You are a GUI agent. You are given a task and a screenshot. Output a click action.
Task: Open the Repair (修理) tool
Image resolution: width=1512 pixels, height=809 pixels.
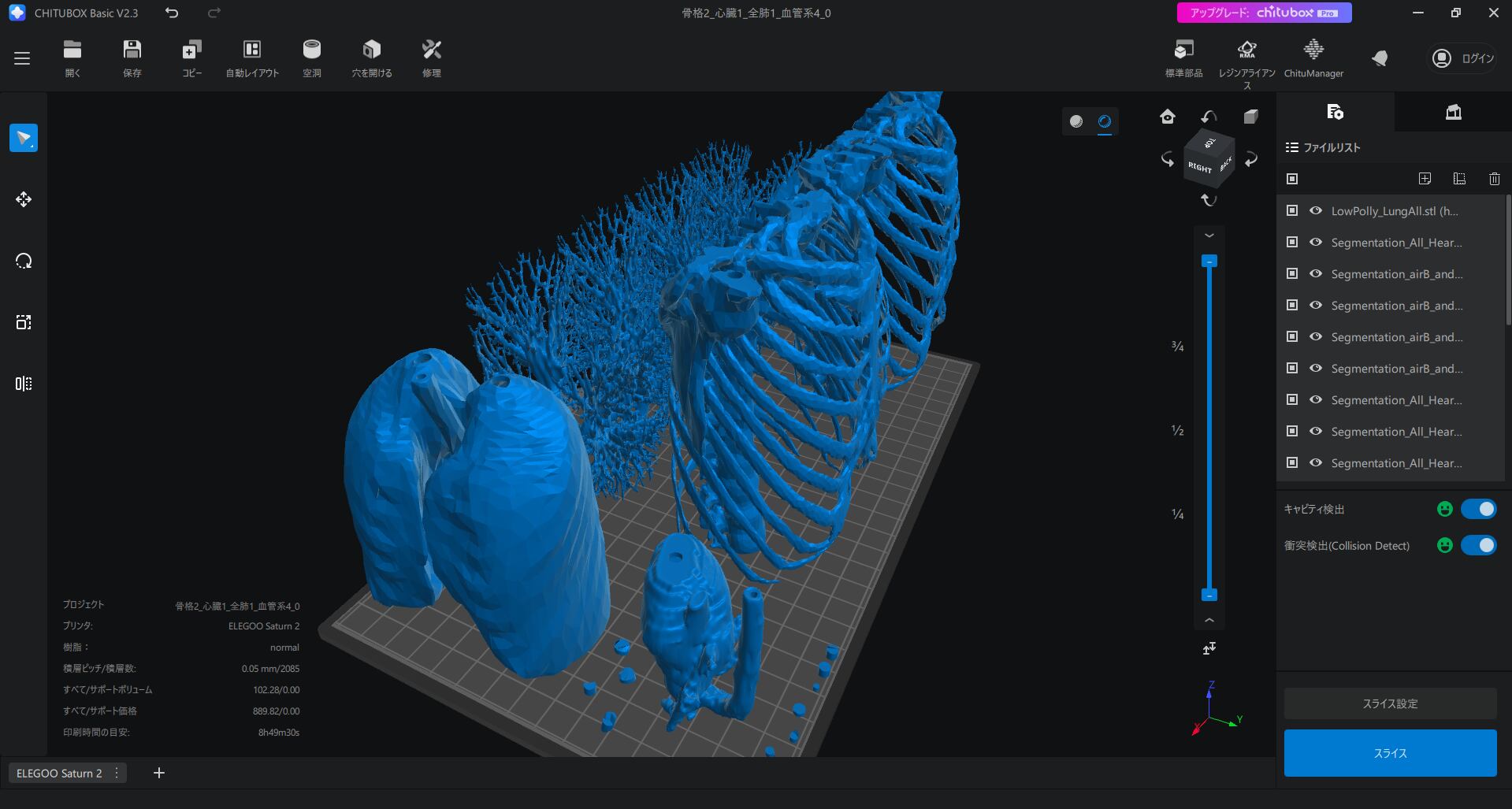pyautogui.click(x=431, y=58)
